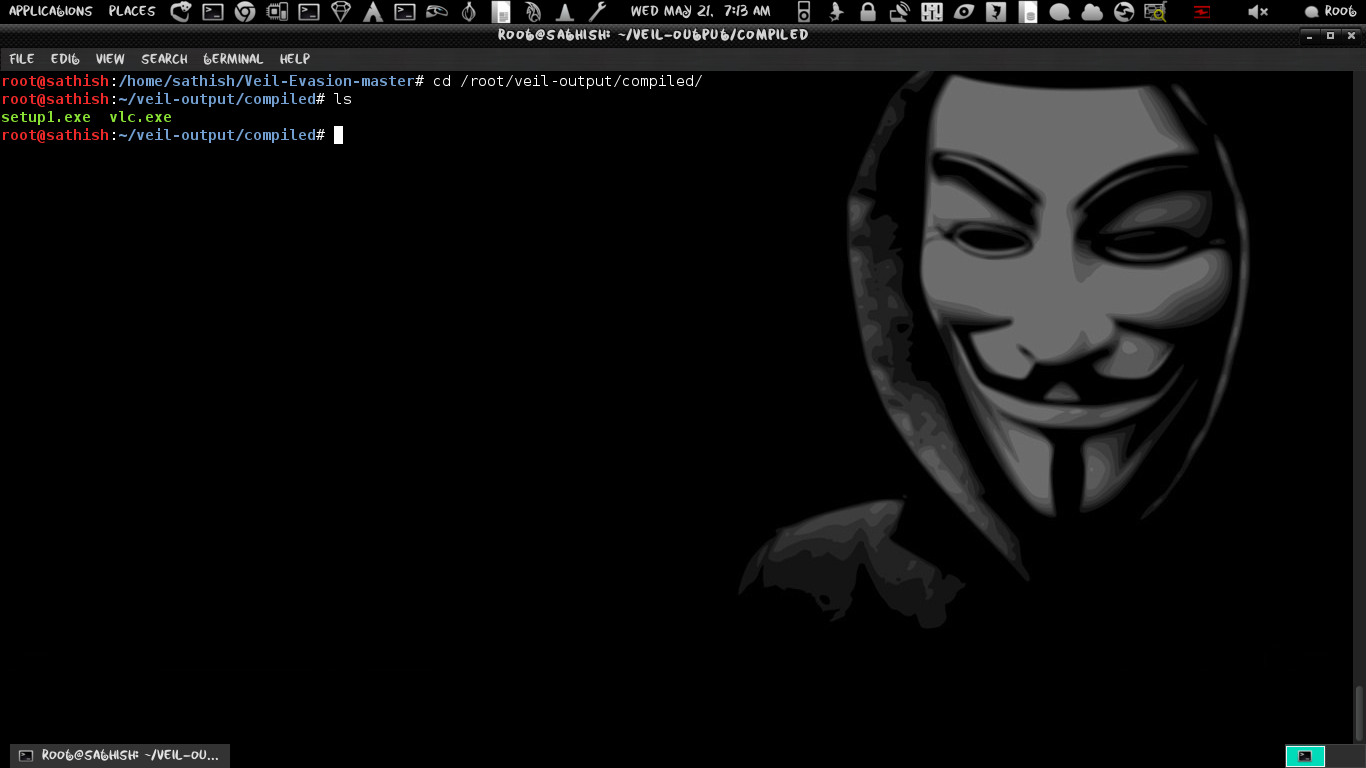Screen dimensions: 1366x768
Task: Open the network search magnifier icon
Action: coord(1156,12)
